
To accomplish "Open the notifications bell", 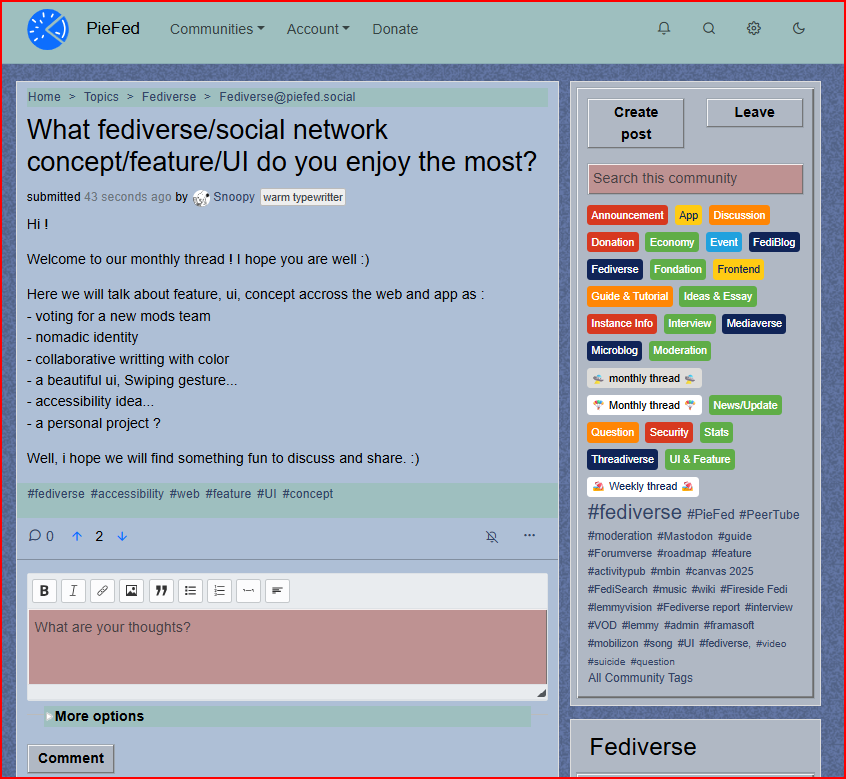I will click(x=664, y=28).
